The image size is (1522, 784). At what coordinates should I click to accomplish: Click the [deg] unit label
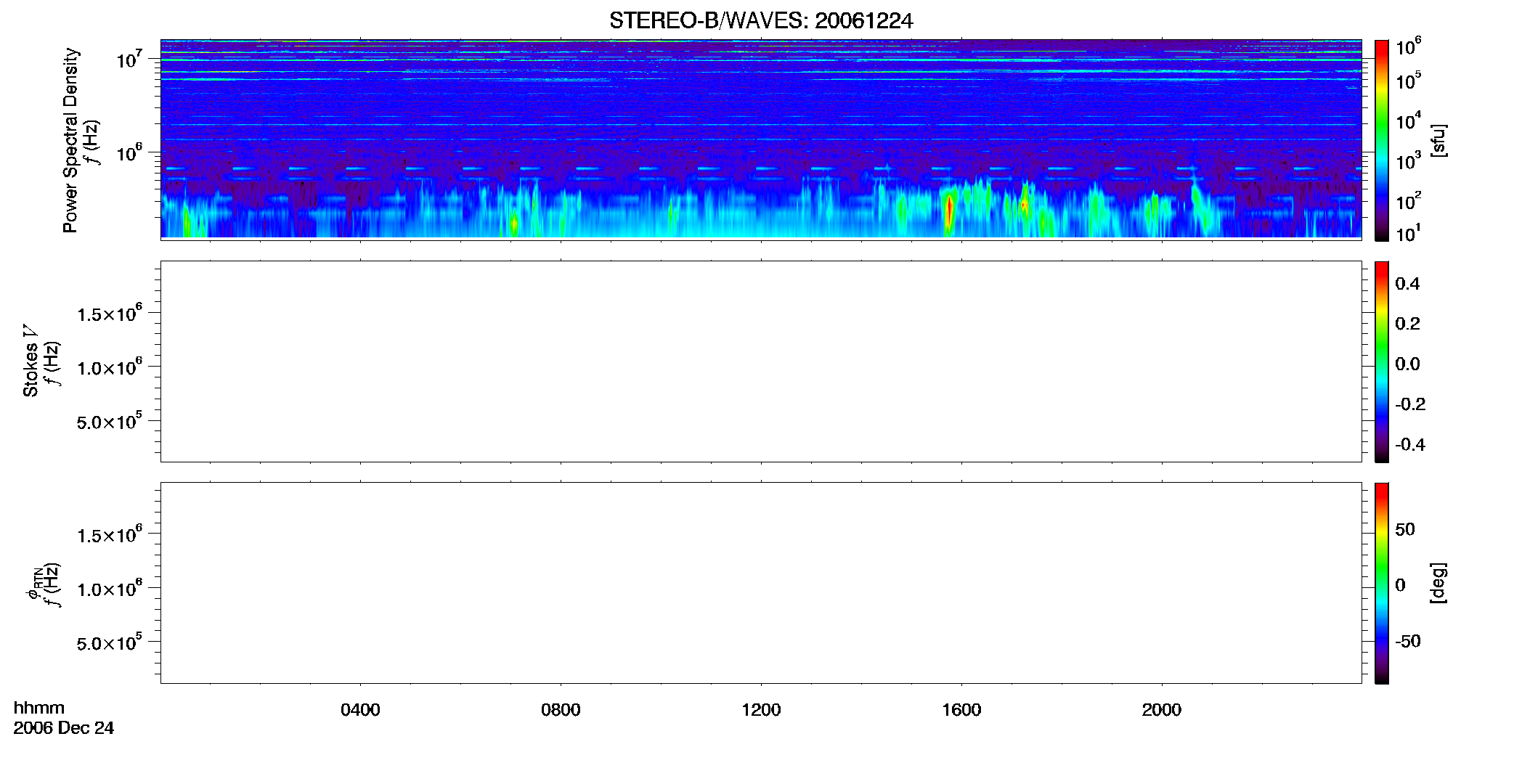[x=1438, y=583]
